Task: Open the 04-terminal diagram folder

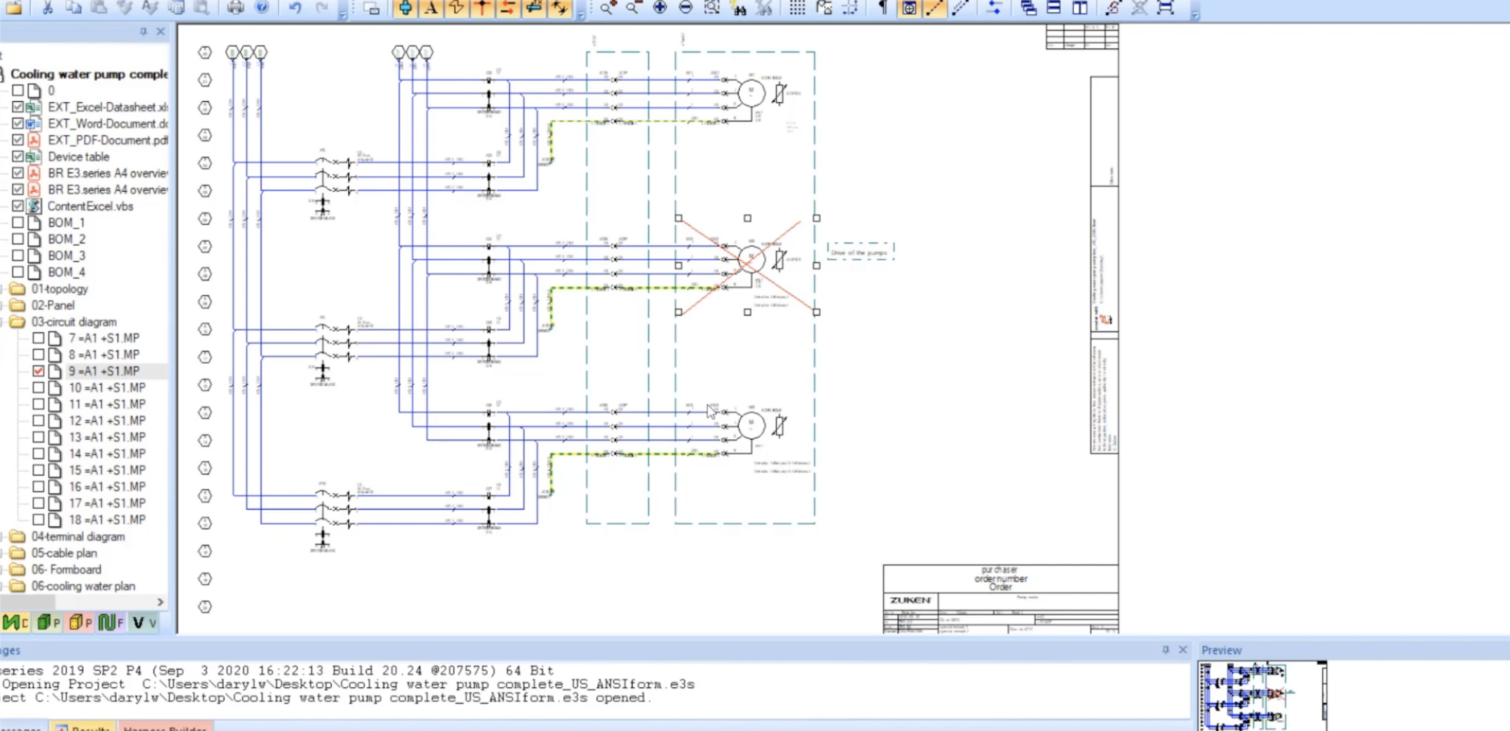Action: click(78, 537)
